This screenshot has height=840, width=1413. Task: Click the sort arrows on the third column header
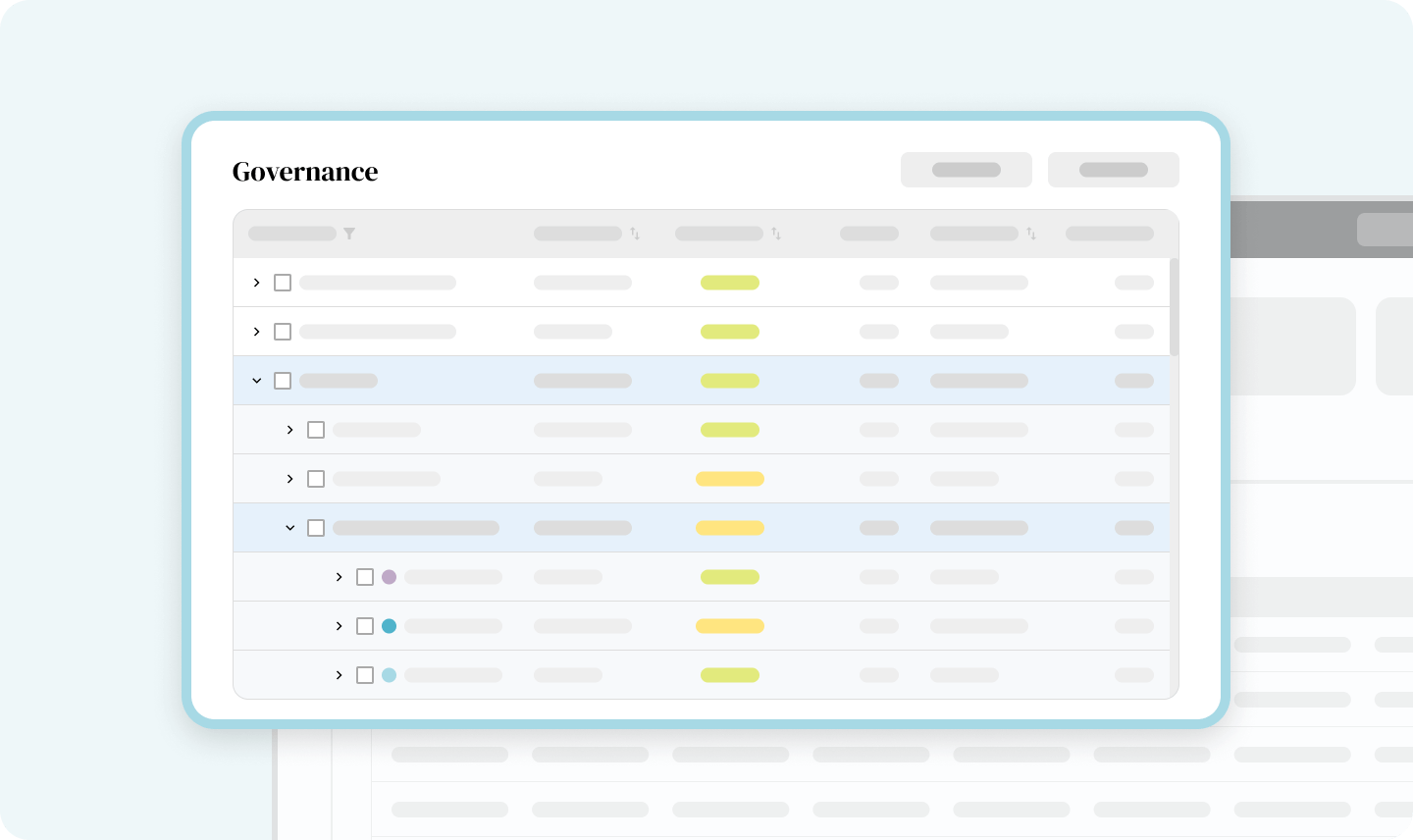pyautogui.click(x=776, y=234)
